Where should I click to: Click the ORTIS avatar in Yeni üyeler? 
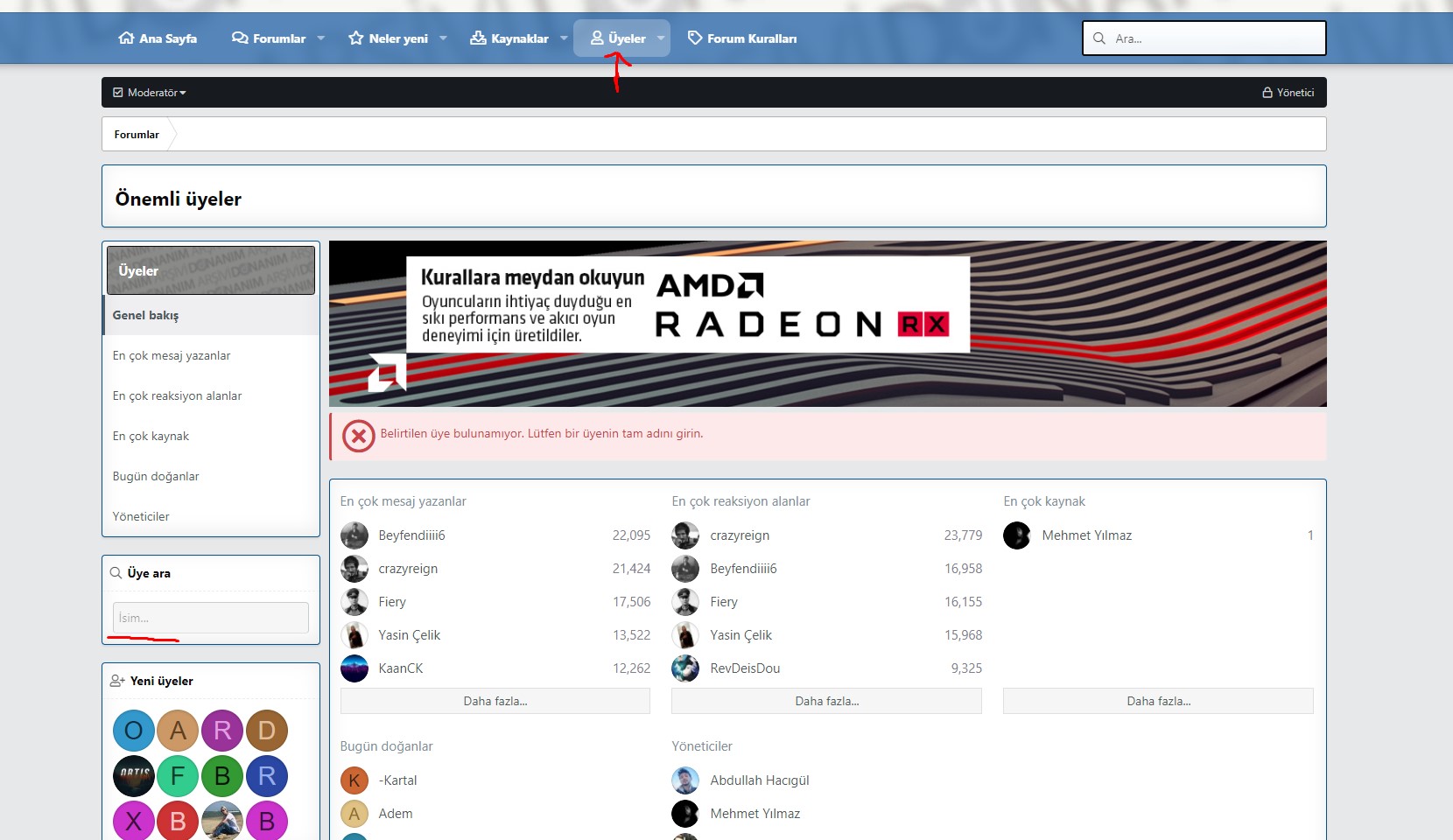[134, 776]
